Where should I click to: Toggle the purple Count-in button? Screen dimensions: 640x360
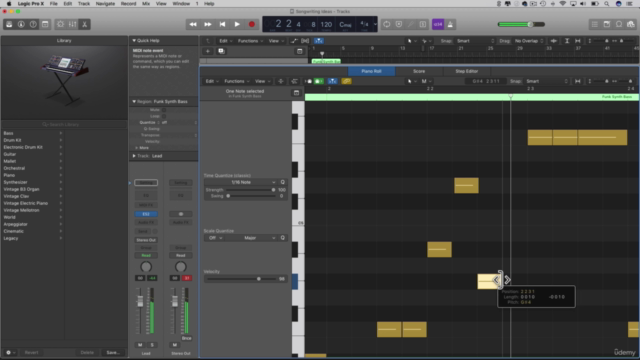pyautogui.click(x=438, y=24)
